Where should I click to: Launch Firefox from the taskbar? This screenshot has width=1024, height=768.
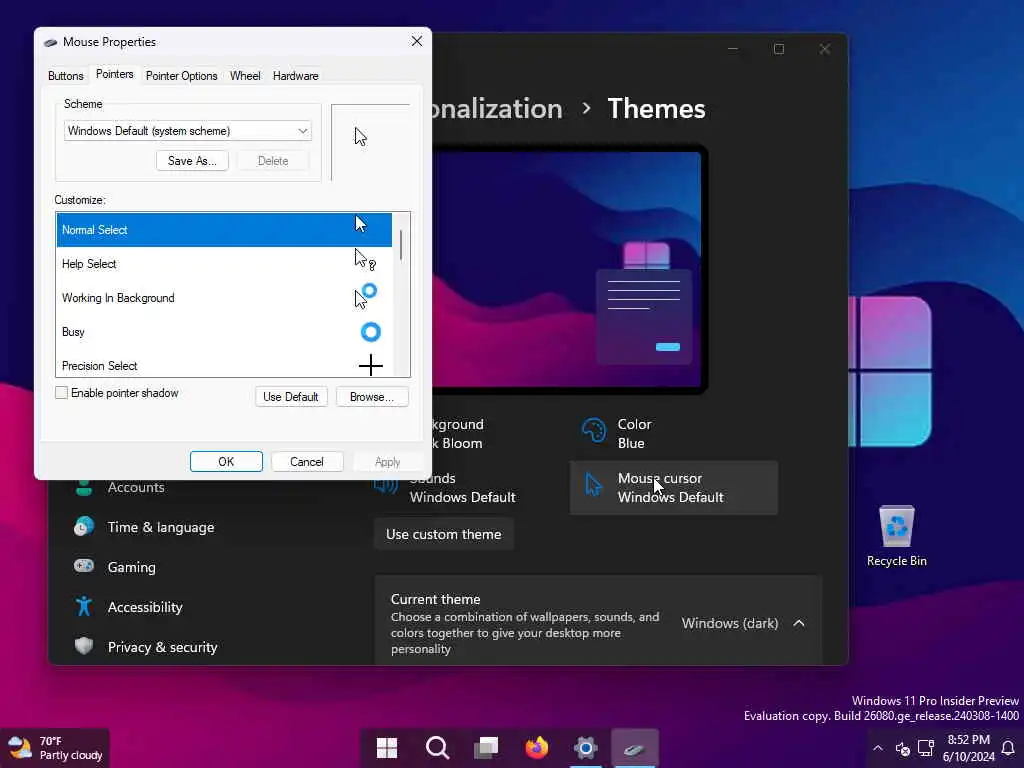point(536,748)
